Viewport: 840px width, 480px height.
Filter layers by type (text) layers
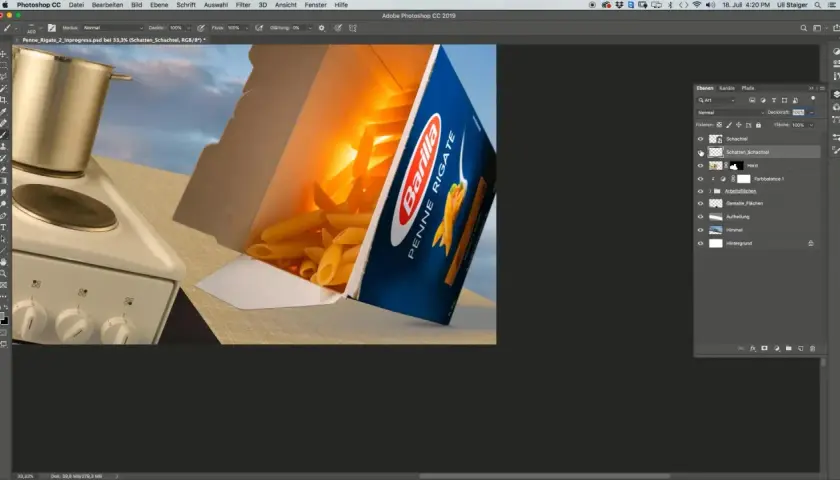pos(774,100)
